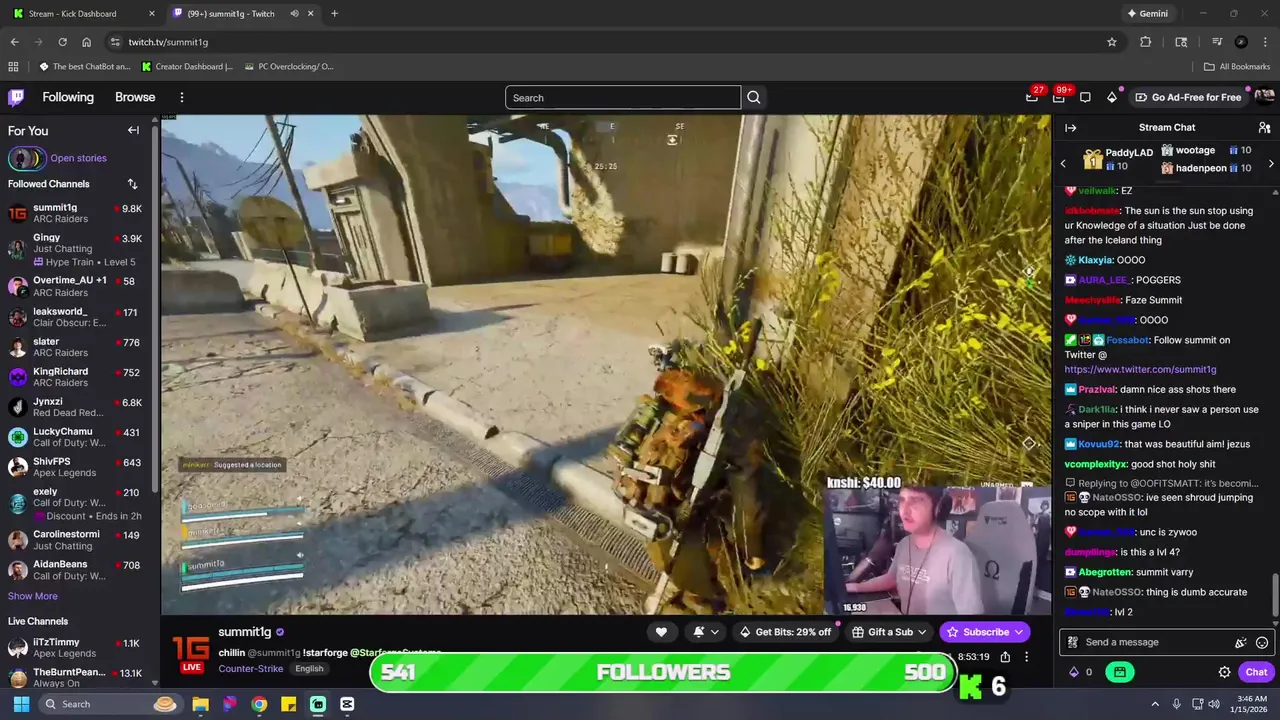Follow the channel with the heart icon
The height and width of the screenshot is (720, 1280).
click(661, 632)
